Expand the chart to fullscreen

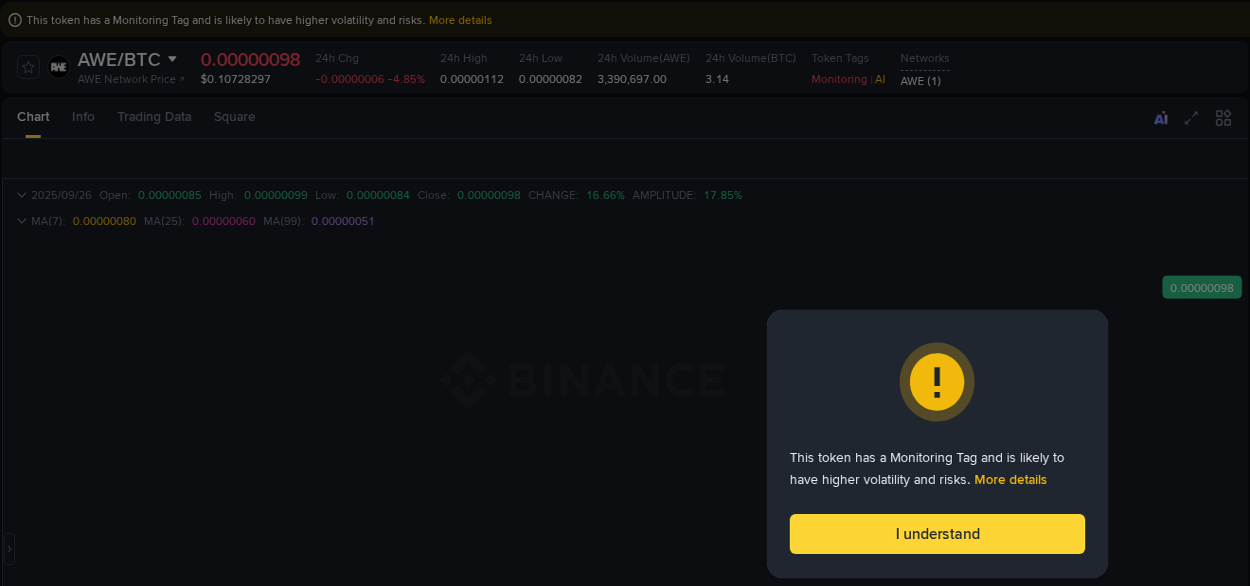coord(1191,117)
